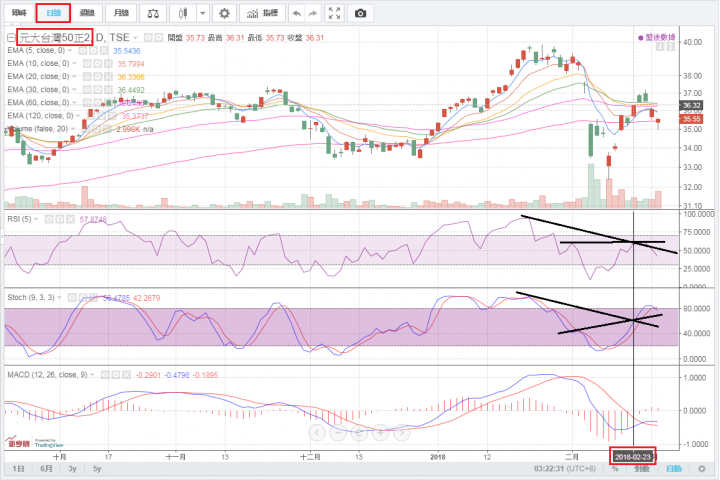Click the redo arrow in toolbar

tap(312, 13)
